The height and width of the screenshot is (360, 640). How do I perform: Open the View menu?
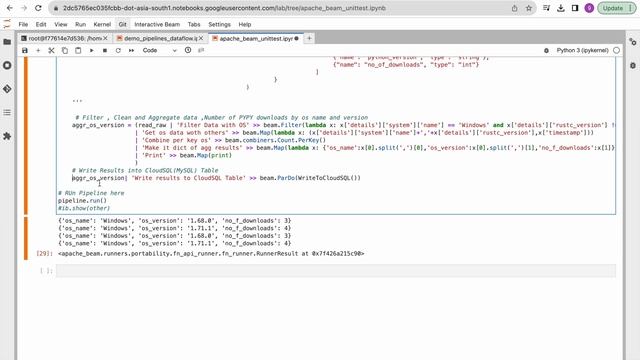61,24
